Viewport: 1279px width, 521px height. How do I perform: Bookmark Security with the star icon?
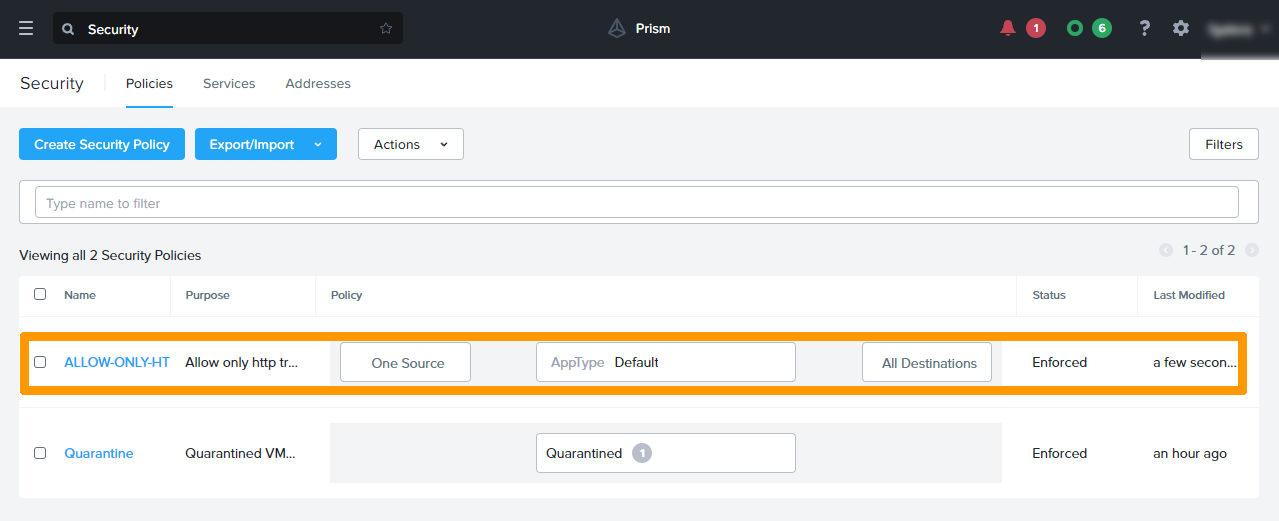pyautogui.click(x=386, y=28)
